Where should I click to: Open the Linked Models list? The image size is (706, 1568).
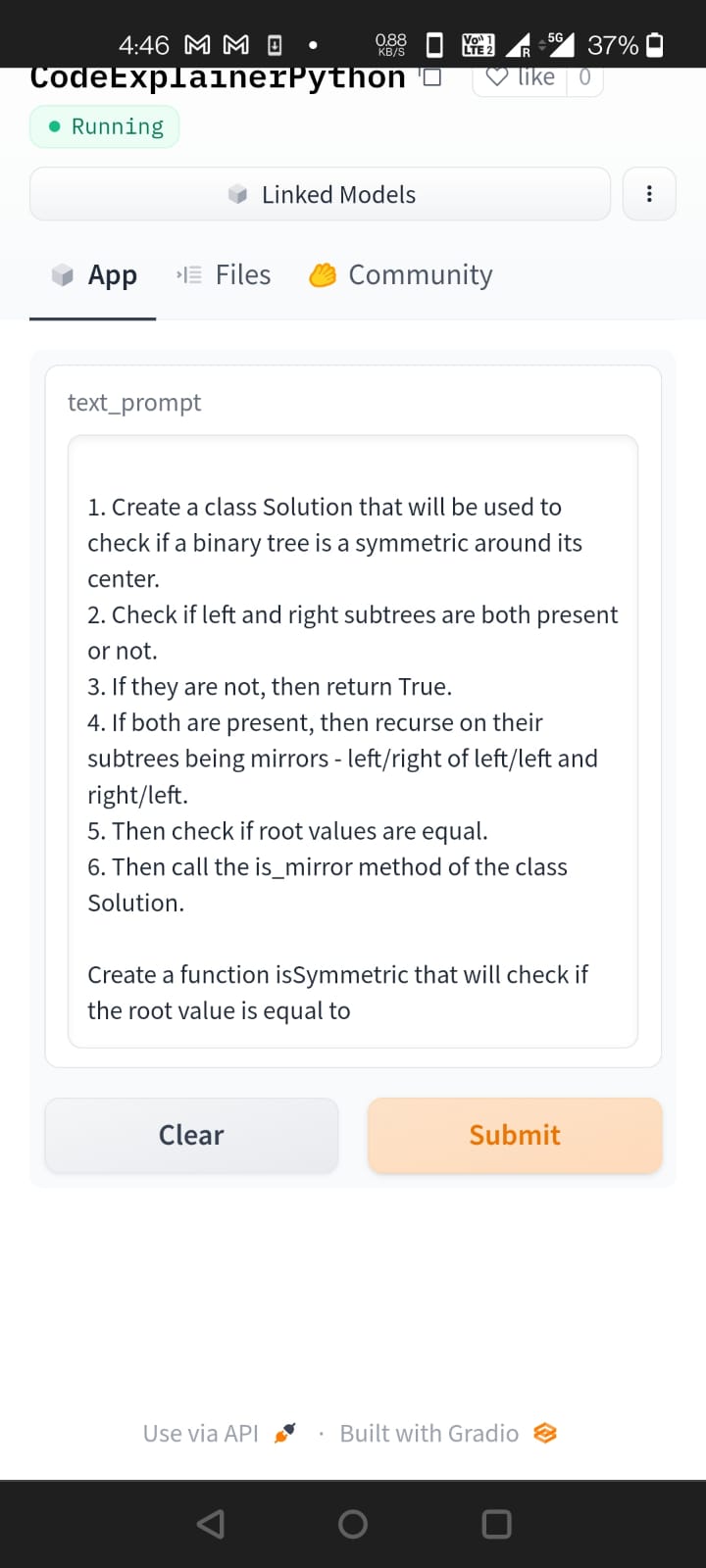point(321,194)
